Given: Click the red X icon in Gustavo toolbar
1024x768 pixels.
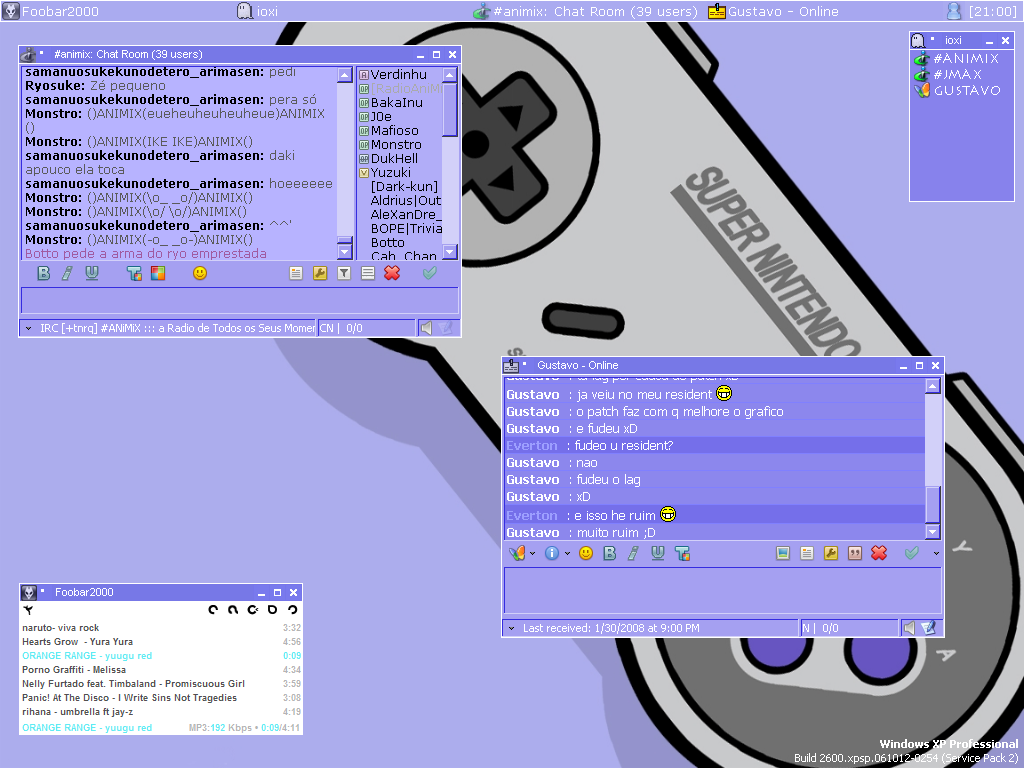Looking at the screenshot, I should coord(879,553).
